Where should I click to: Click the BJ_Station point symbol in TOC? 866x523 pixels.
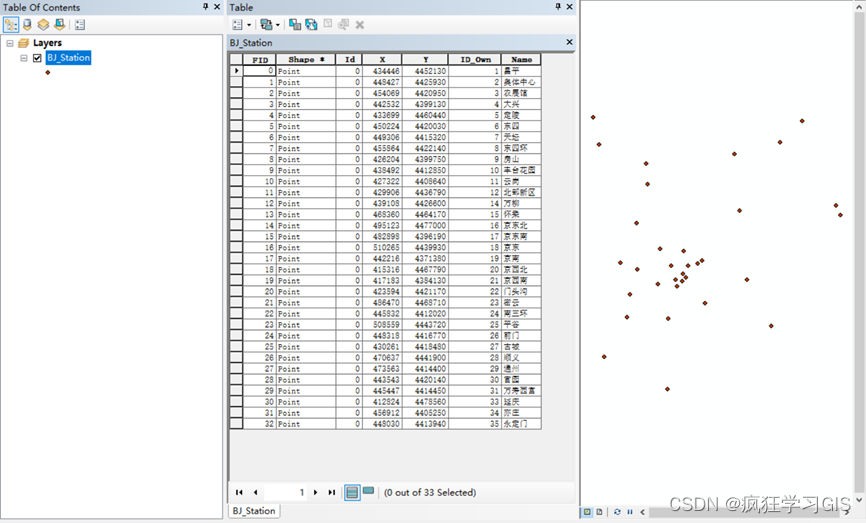pos(47,72)
